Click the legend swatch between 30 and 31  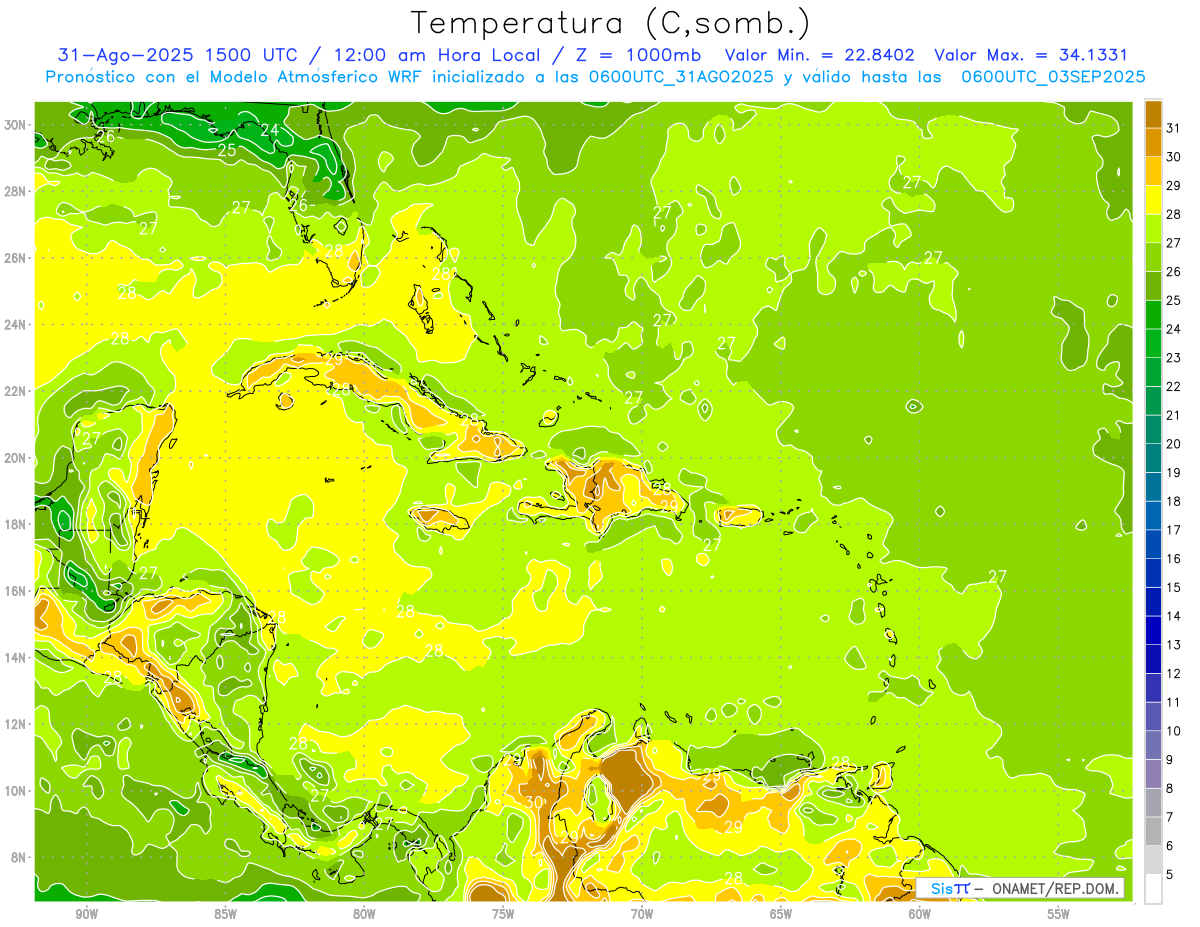1153,143
